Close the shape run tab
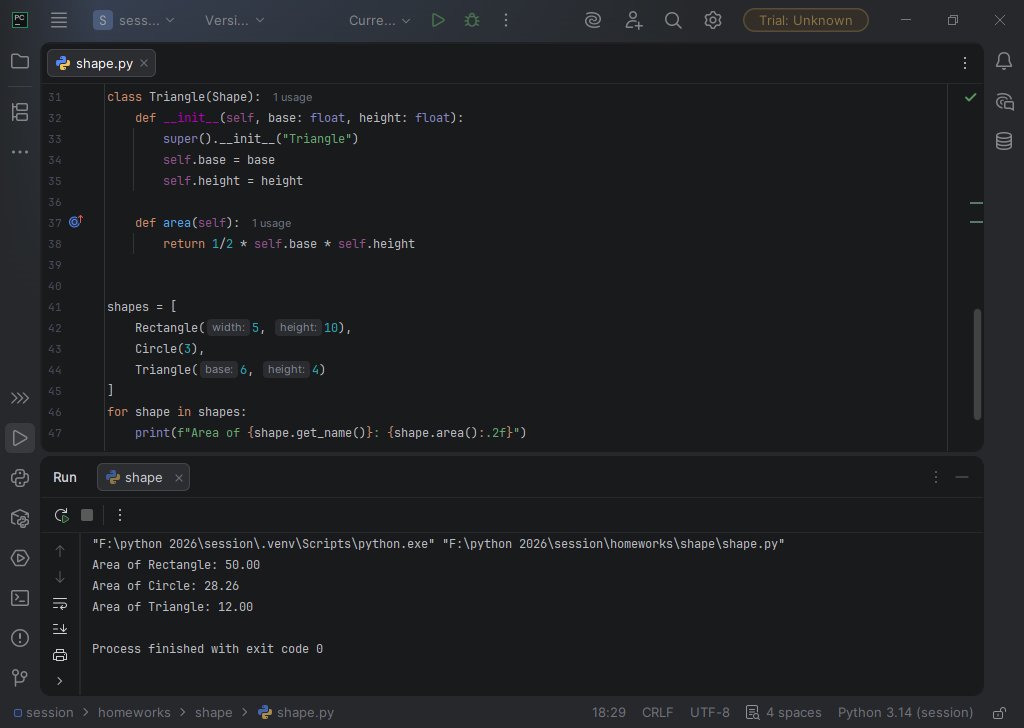Screen dimensions: 1024x728 click(x=178, y=478)
